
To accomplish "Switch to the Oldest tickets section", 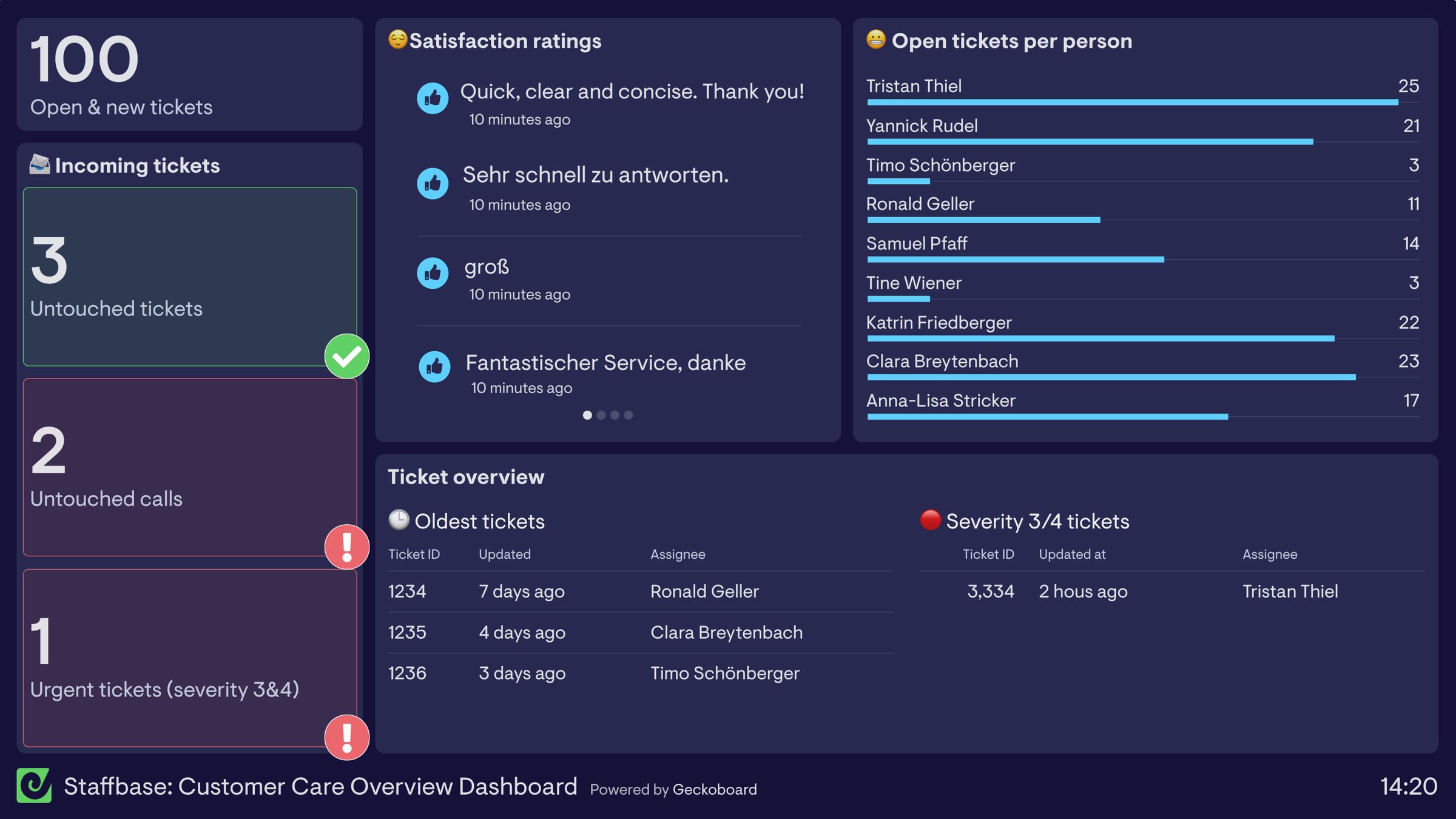I will click(479, 521).
